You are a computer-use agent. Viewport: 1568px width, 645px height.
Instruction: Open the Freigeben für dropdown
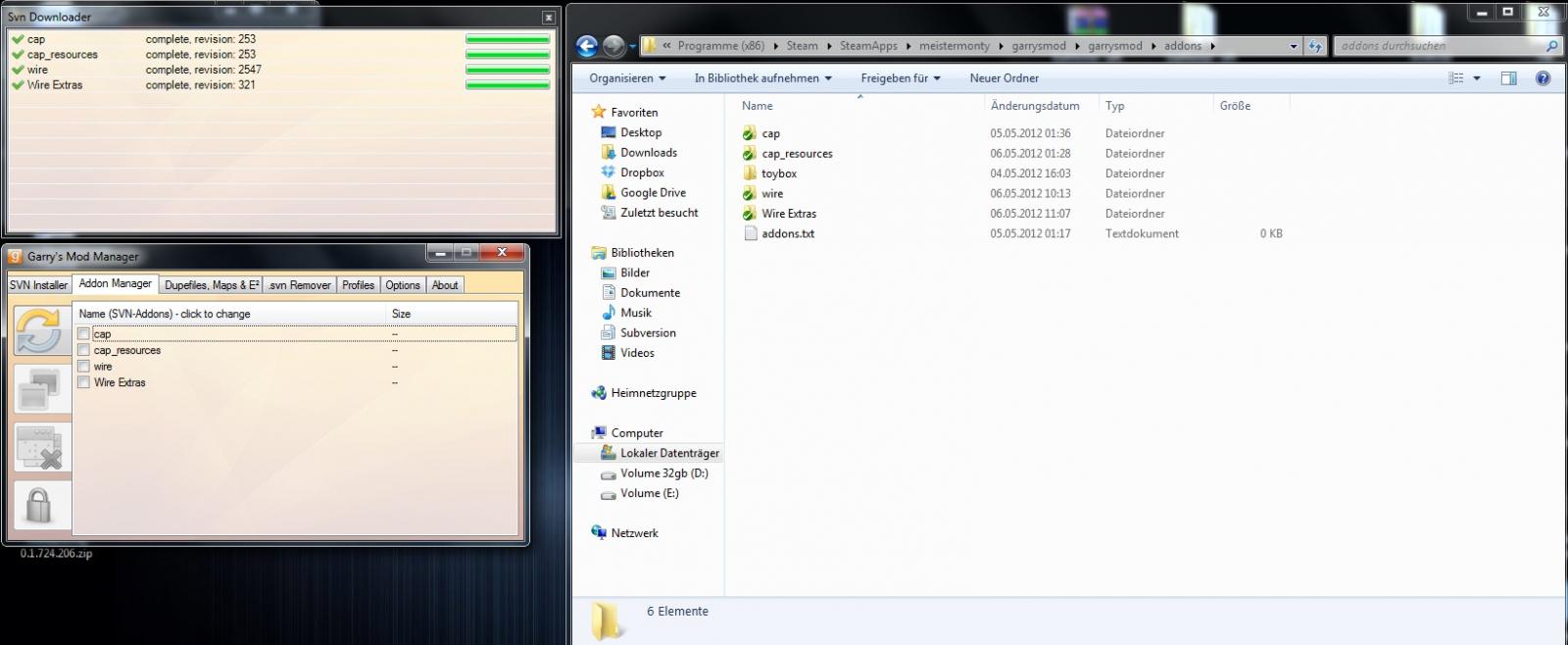pyautogui.click(x=900, y=78)
